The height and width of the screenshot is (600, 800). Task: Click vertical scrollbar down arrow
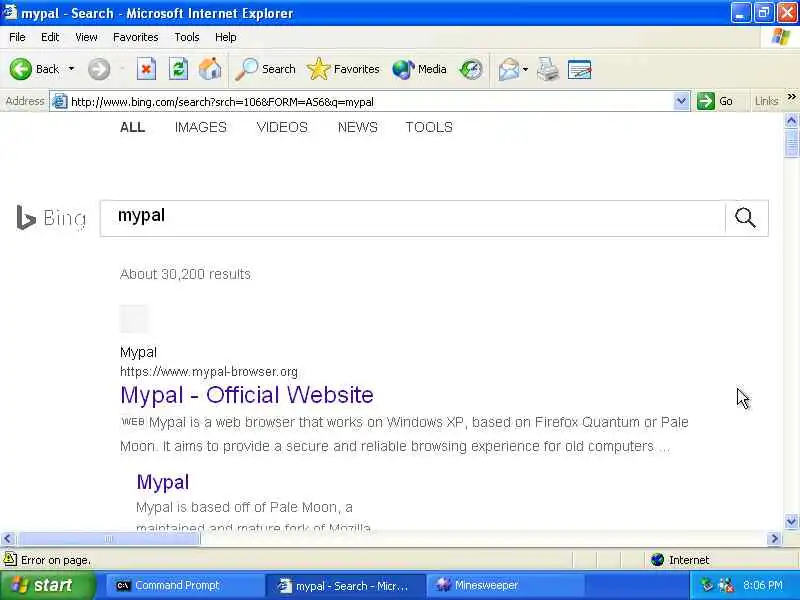[x=791, y=521]
